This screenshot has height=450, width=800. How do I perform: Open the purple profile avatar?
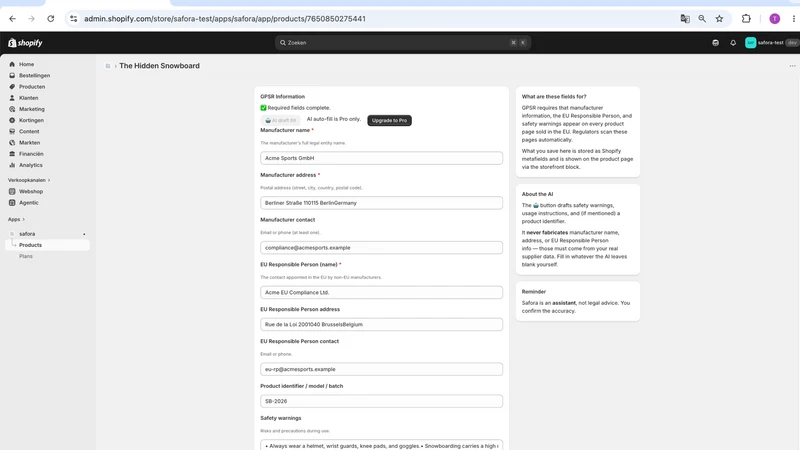pyautogui.click(x=774, y=19)
